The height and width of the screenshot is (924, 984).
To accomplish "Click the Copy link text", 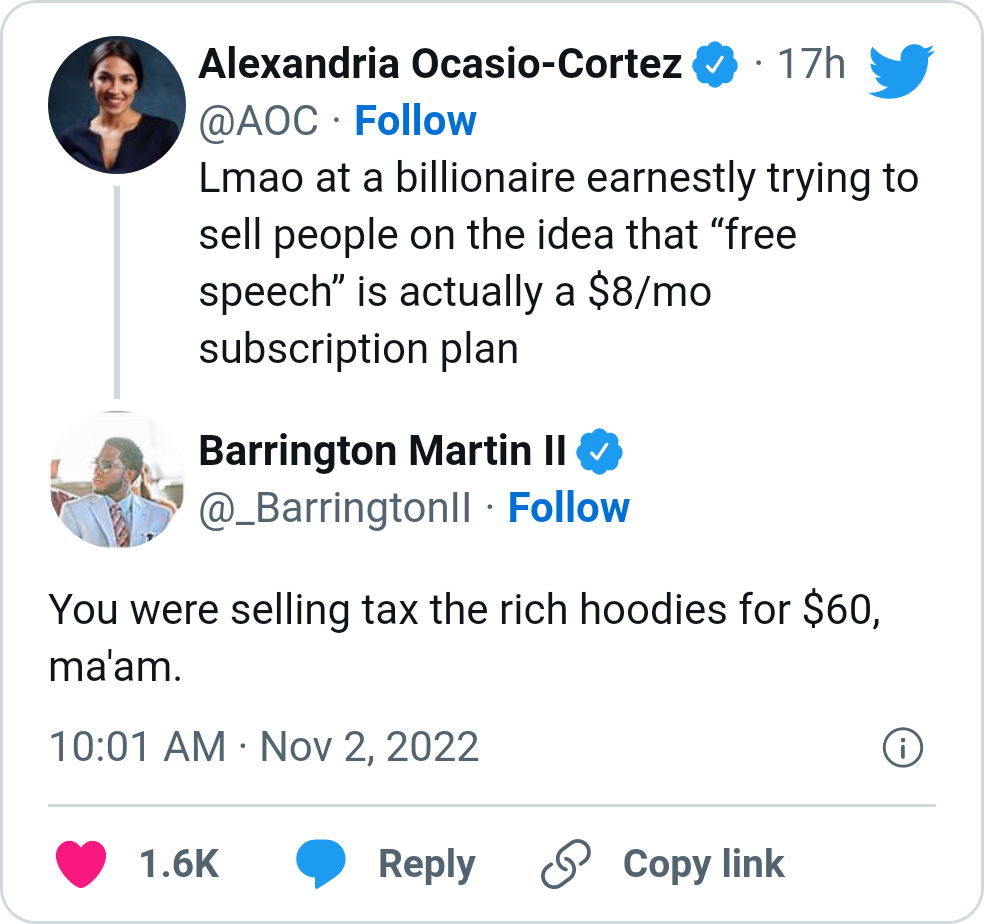I will point(703,865).
